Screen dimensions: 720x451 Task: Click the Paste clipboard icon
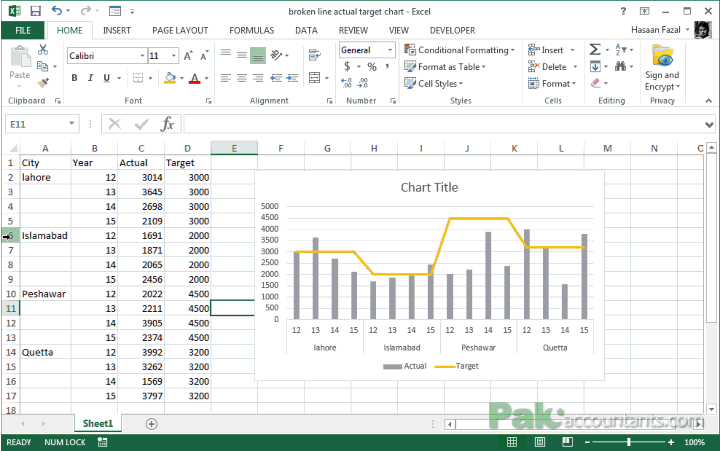20,57
